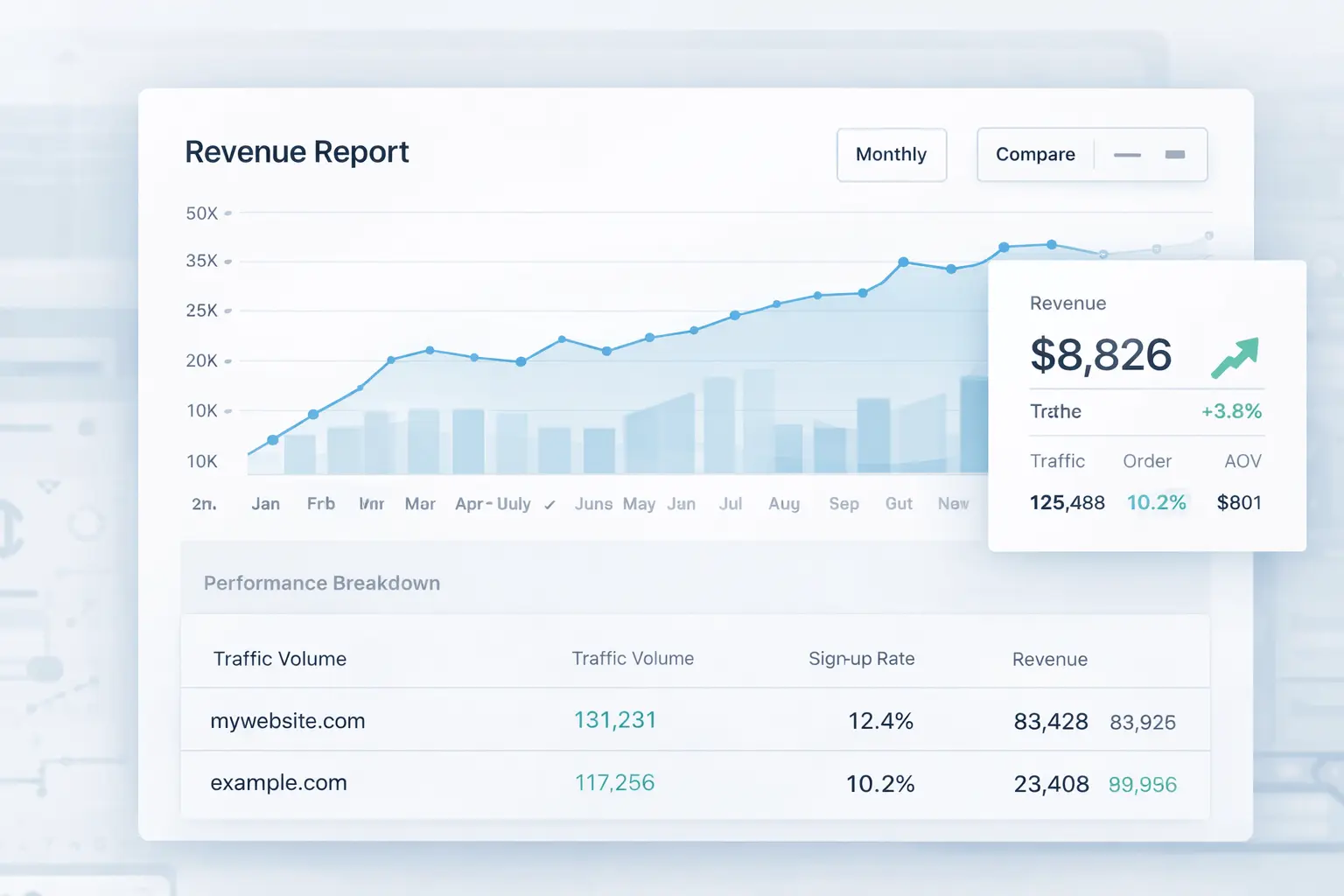Click the Compare button

click(x=1035, y=154)
